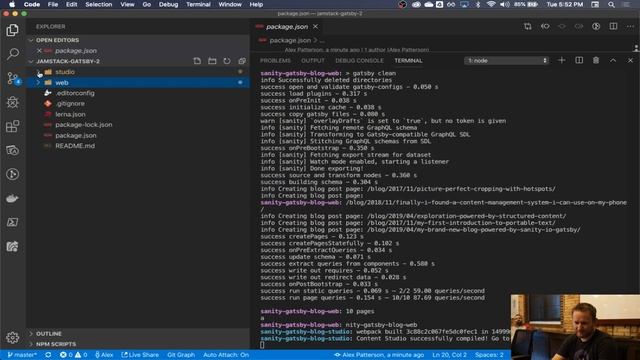Image resolution: width=640 pixels, height=360 pixels.
Task: Open the Selection menu
Action: coord(99,4)
